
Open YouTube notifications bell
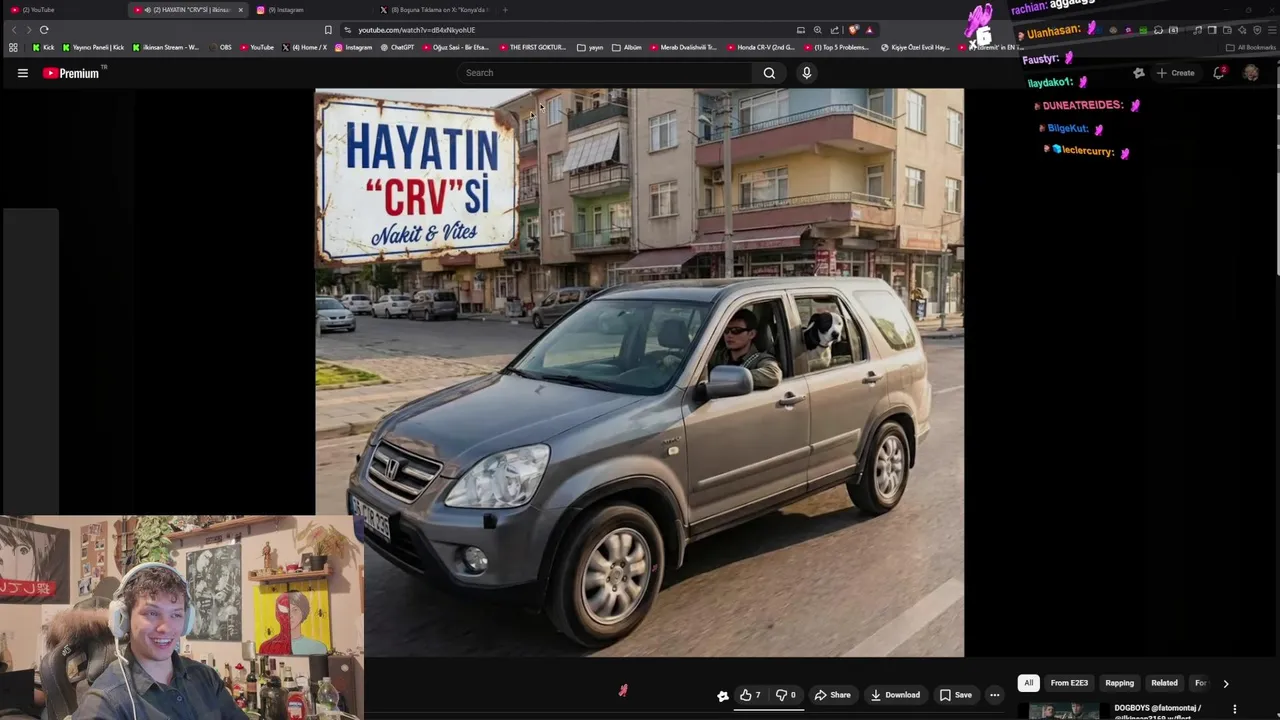click(x=1219, y=73)
